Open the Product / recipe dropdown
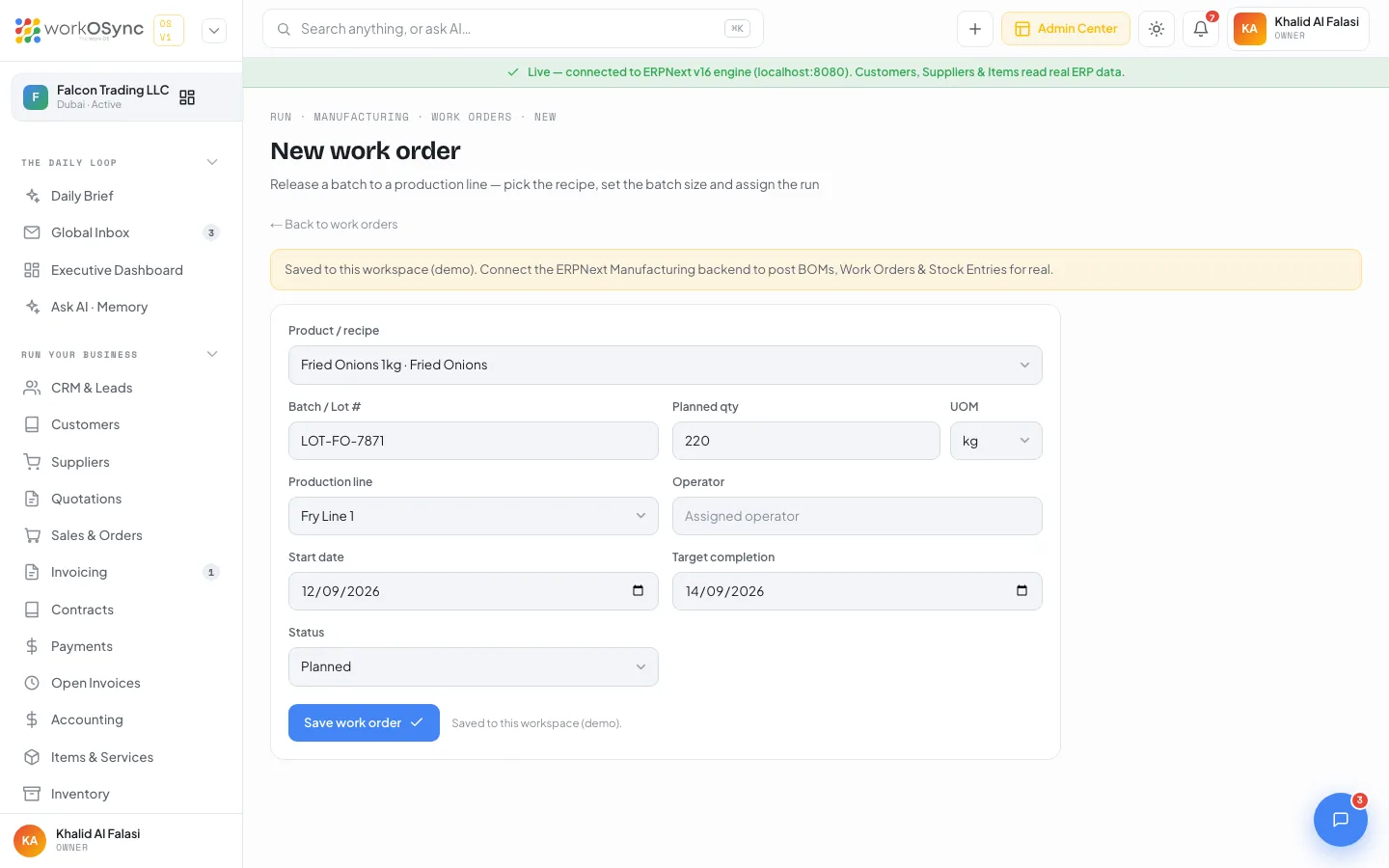1389x868 pixels. pos(666,365)
